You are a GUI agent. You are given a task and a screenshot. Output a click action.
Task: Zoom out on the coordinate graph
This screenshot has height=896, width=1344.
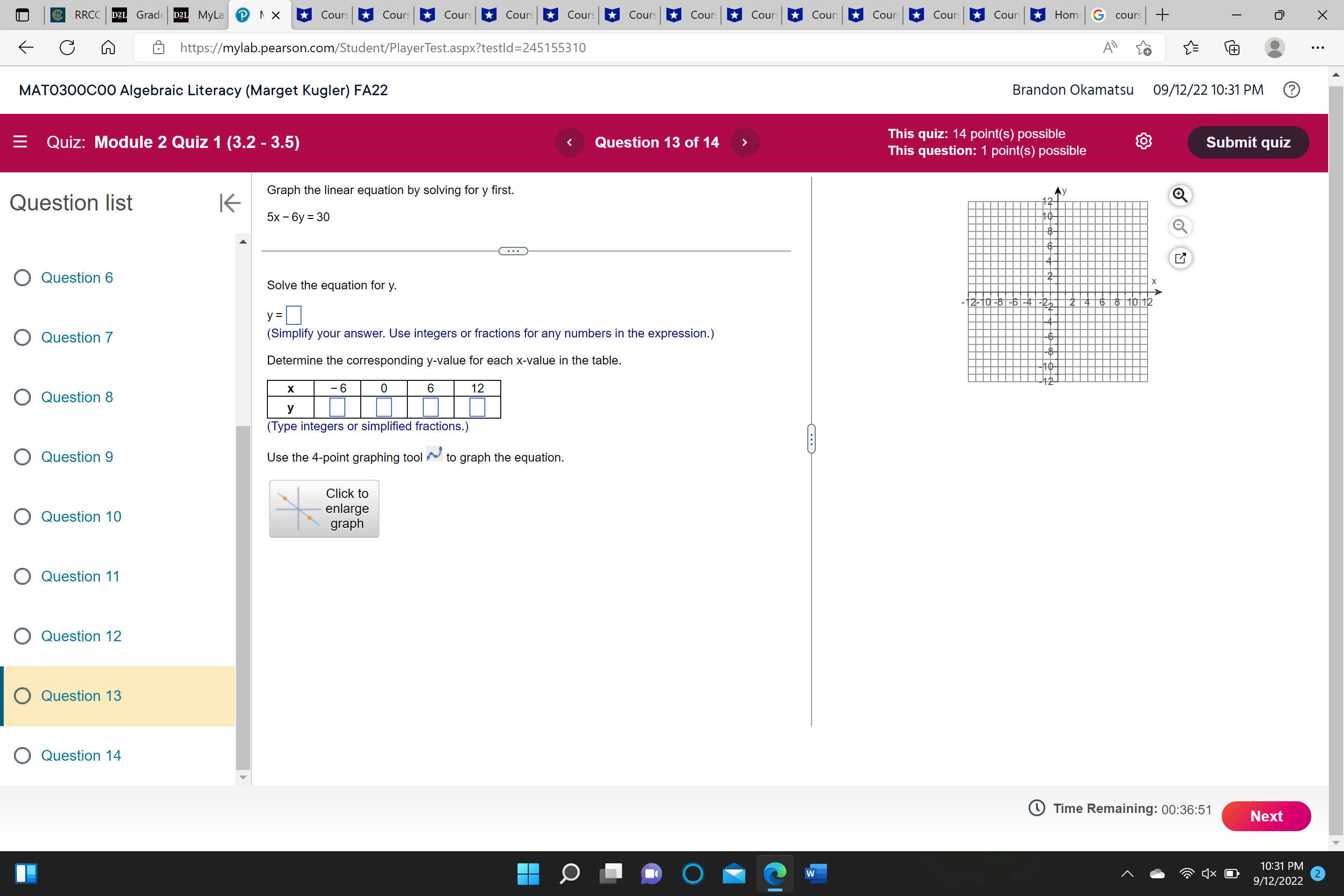[1181, 227]
